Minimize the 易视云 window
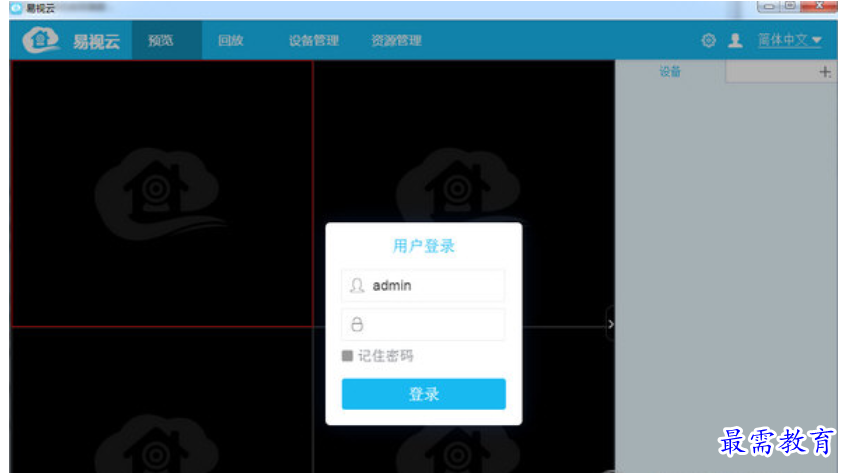 point(768,6)
